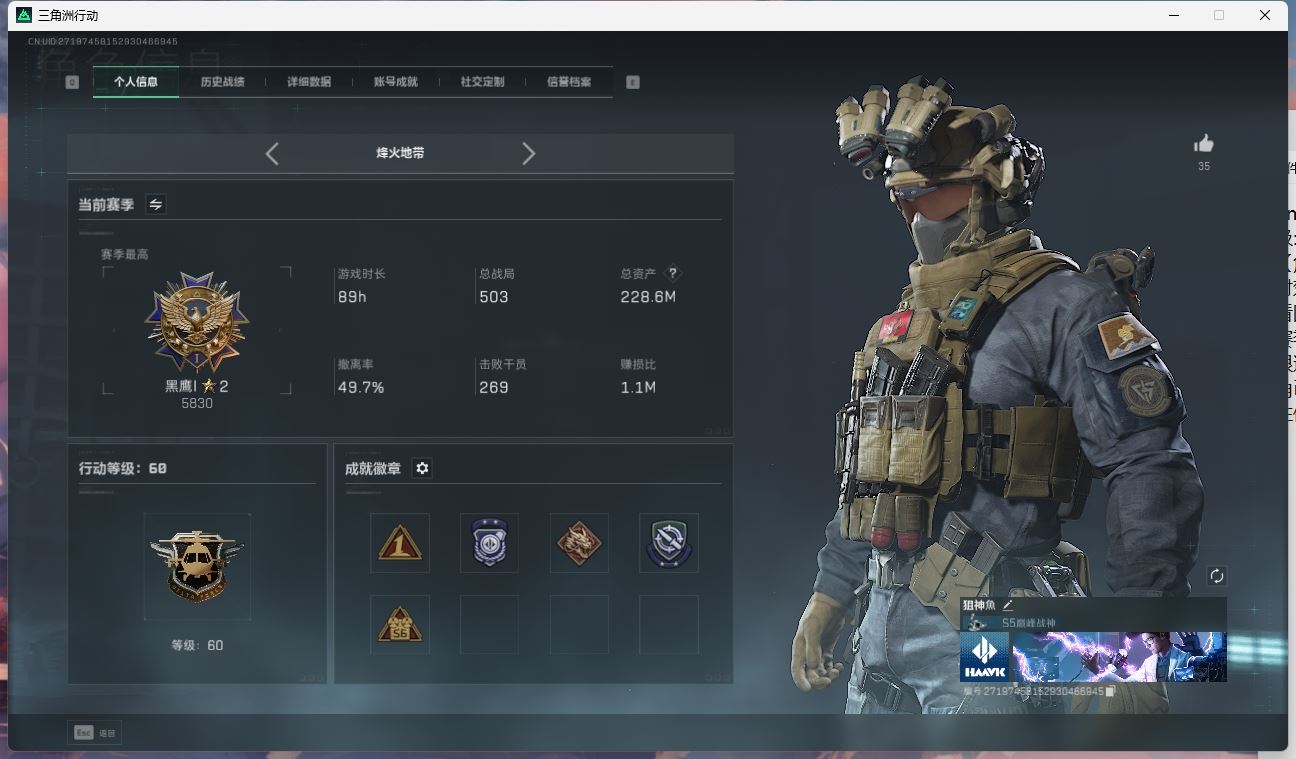Switch to the 历史战绩 tab
The width and height of the screenshot is (1296, 759).
(x=222, y=82)
